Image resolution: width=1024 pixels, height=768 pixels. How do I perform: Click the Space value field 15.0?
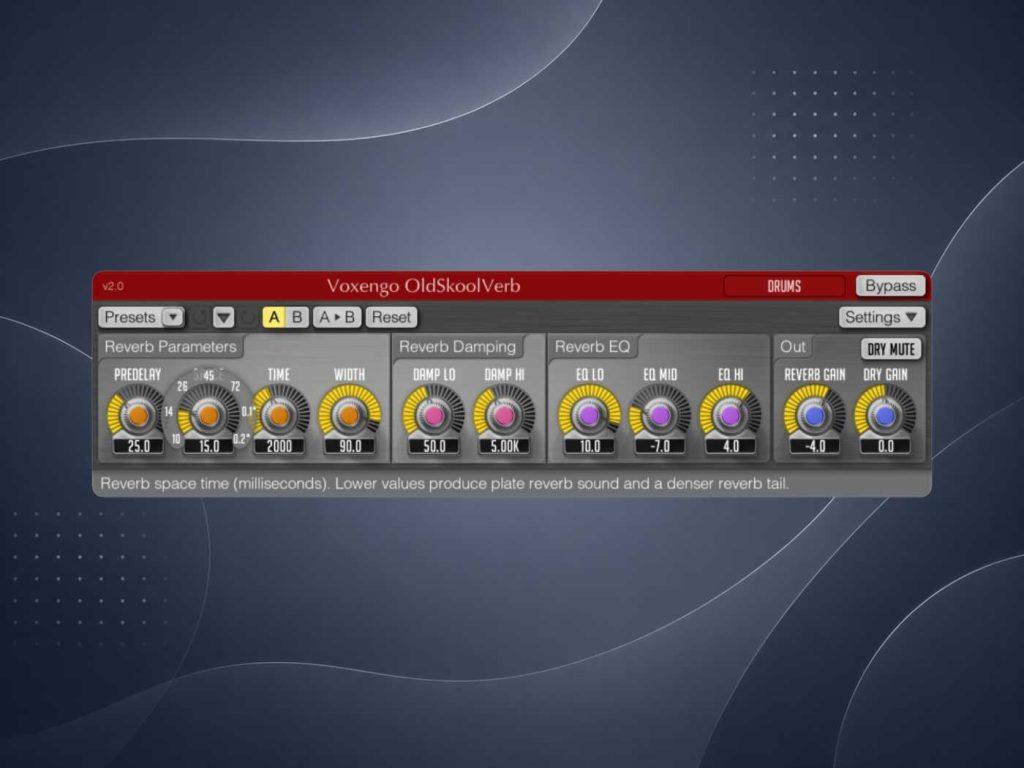coord(209,447)
